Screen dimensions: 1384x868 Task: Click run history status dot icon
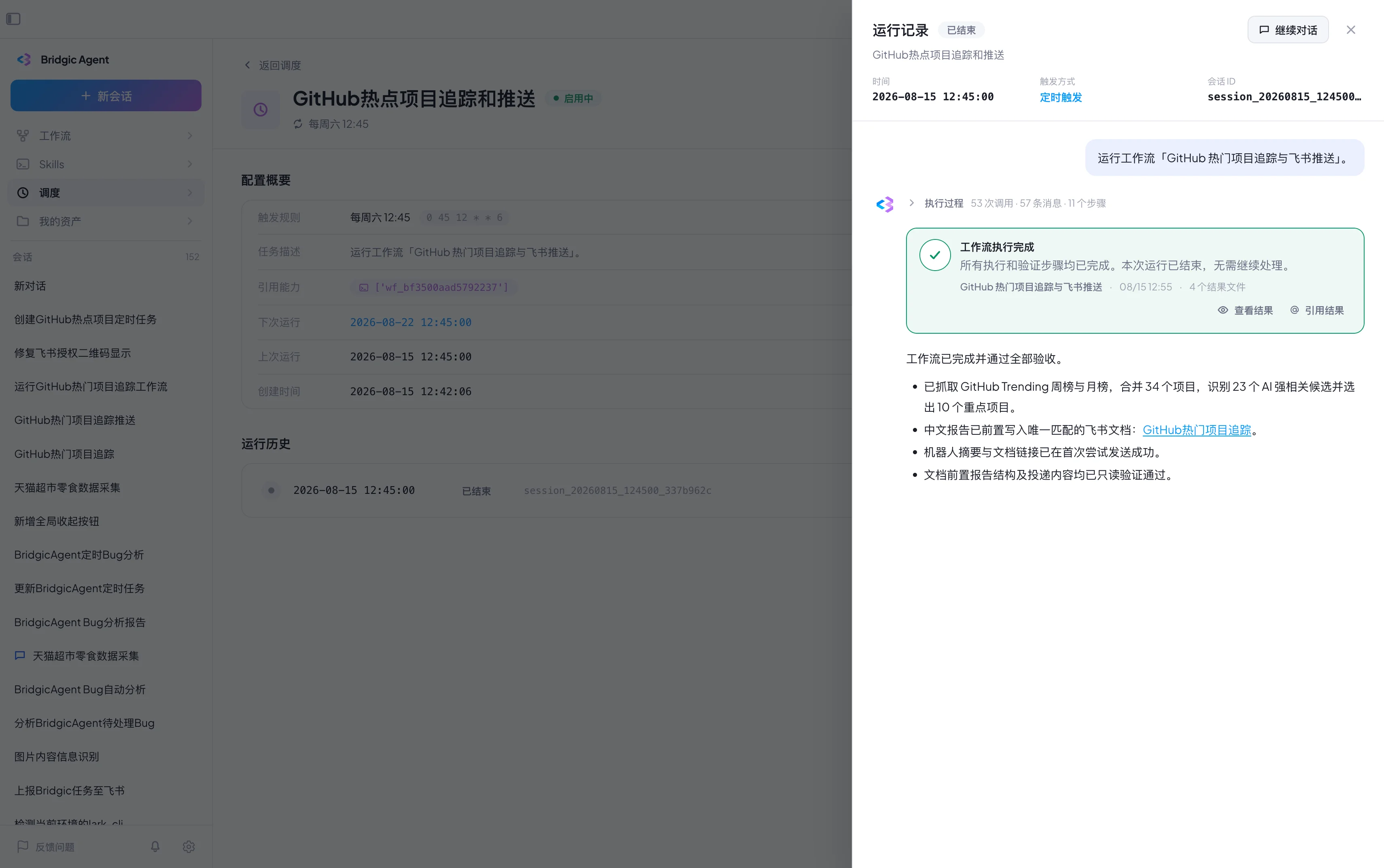pos(271,490)
